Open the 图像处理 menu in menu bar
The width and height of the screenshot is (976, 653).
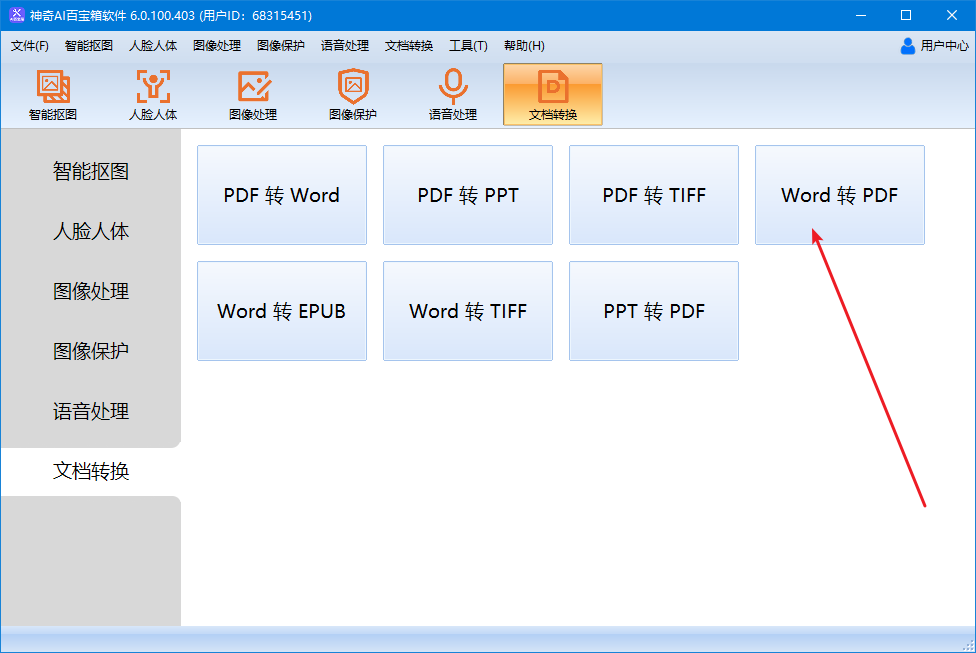coord(217,46)
